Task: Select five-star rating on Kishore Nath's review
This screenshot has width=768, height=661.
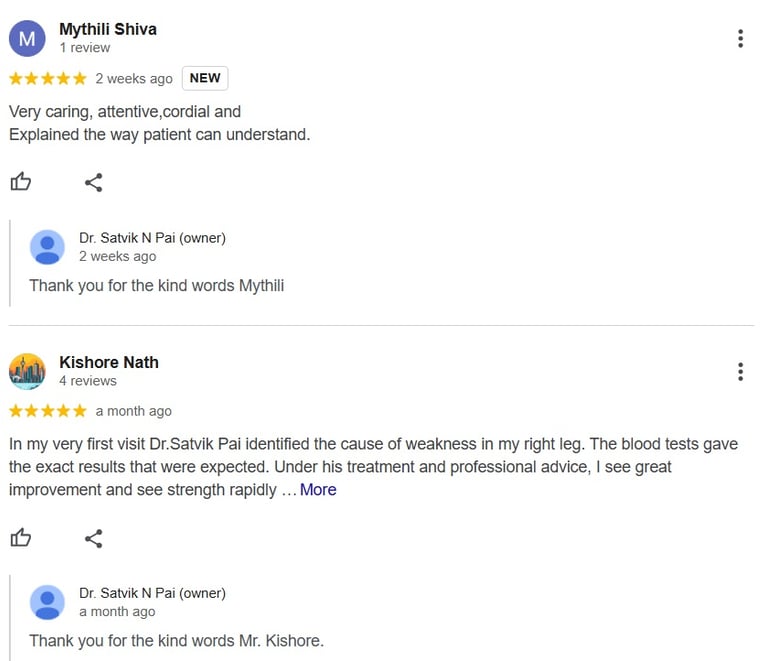Action: pos(48,411)
